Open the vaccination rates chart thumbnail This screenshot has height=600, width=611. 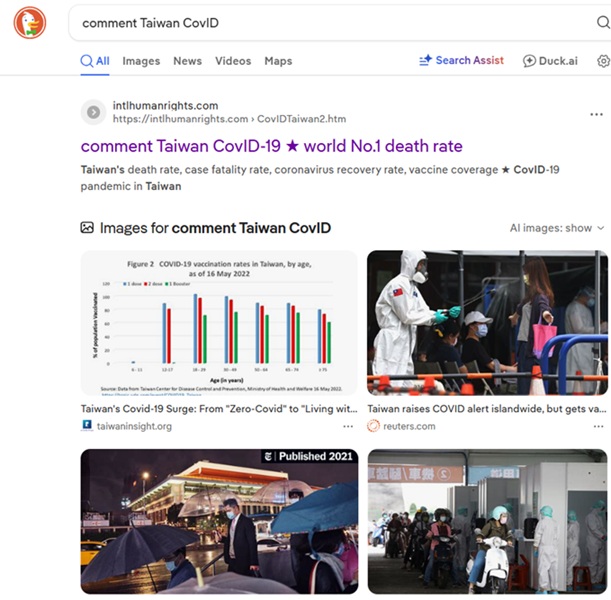[x=219, y=323]
